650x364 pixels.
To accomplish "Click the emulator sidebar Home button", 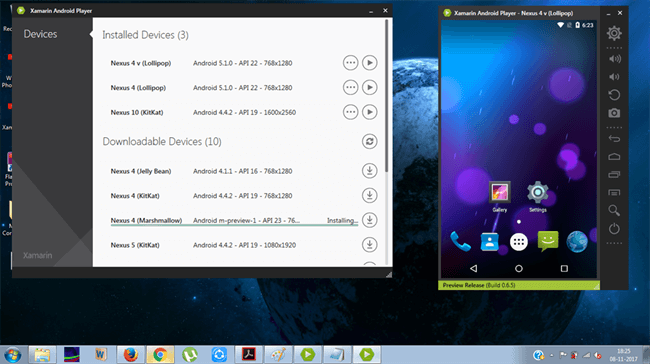I will [614, 157].
